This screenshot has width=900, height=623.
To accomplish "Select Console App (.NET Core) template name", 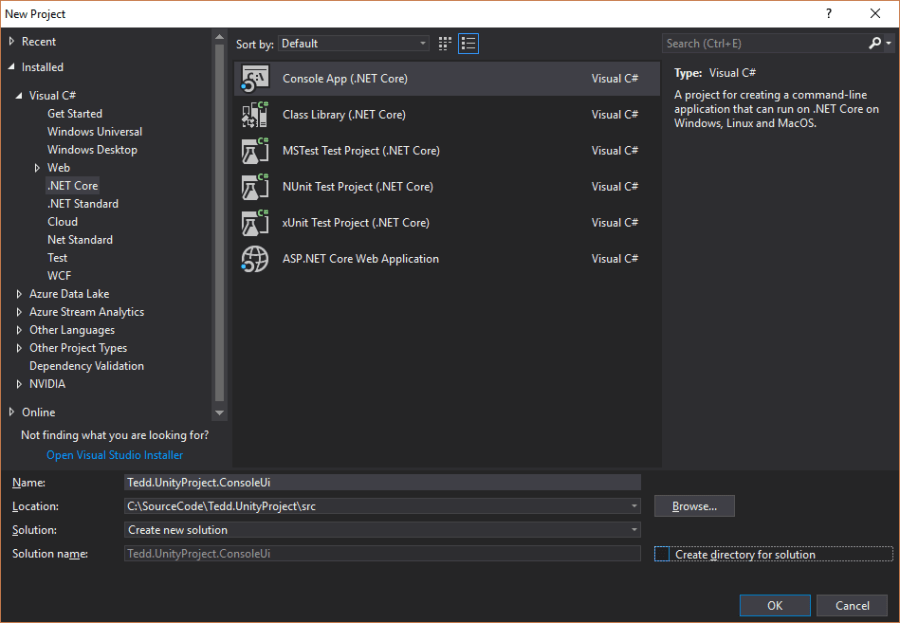I will [345, 79].
